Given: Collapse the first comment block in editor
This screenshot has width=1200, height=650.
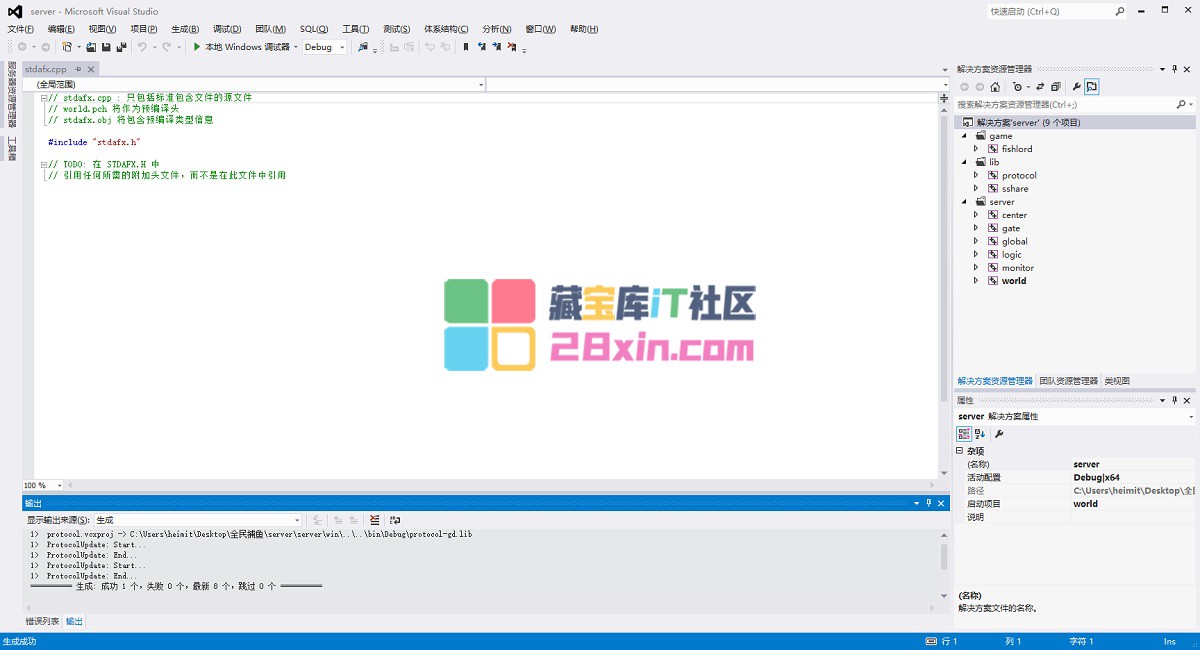Looking at the screenshot, I should point(44,98).
